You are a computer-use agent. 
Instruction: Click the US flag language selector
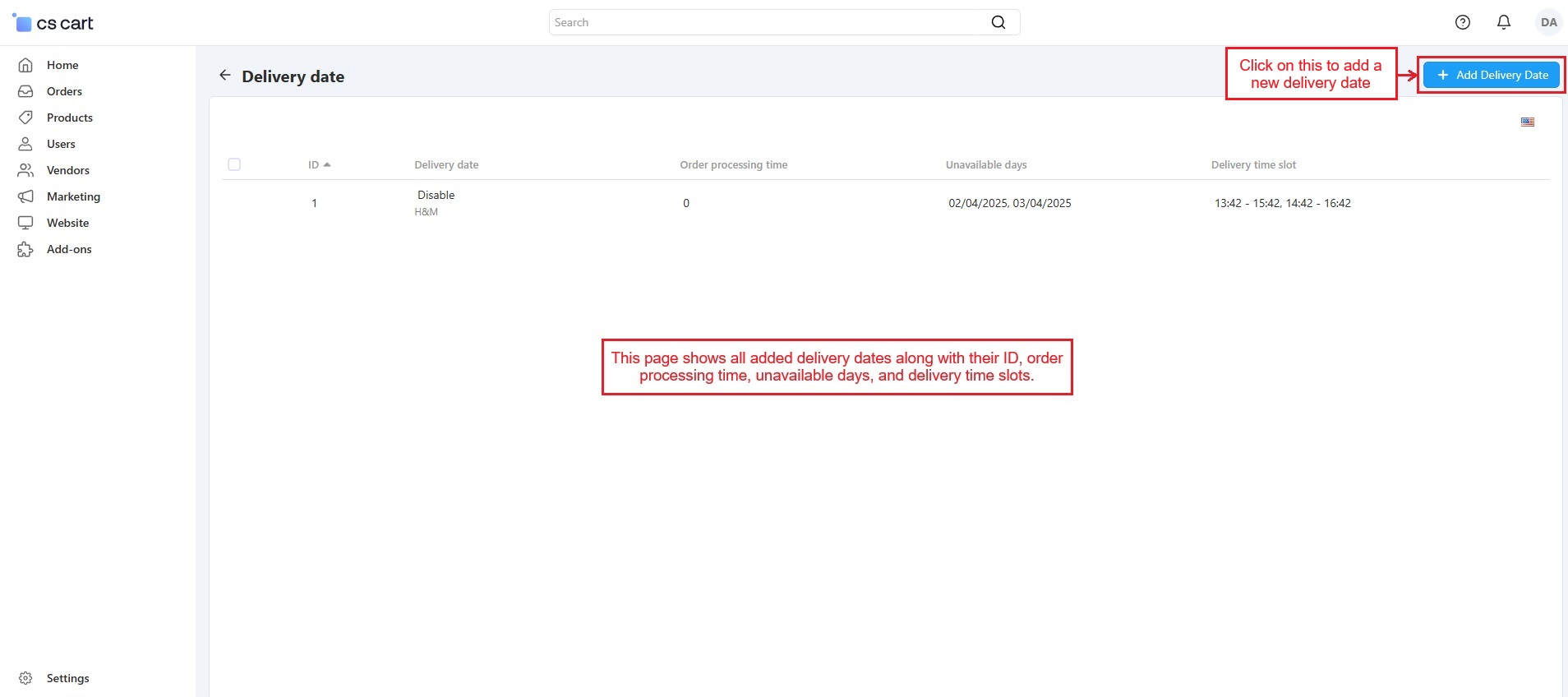1527,122
